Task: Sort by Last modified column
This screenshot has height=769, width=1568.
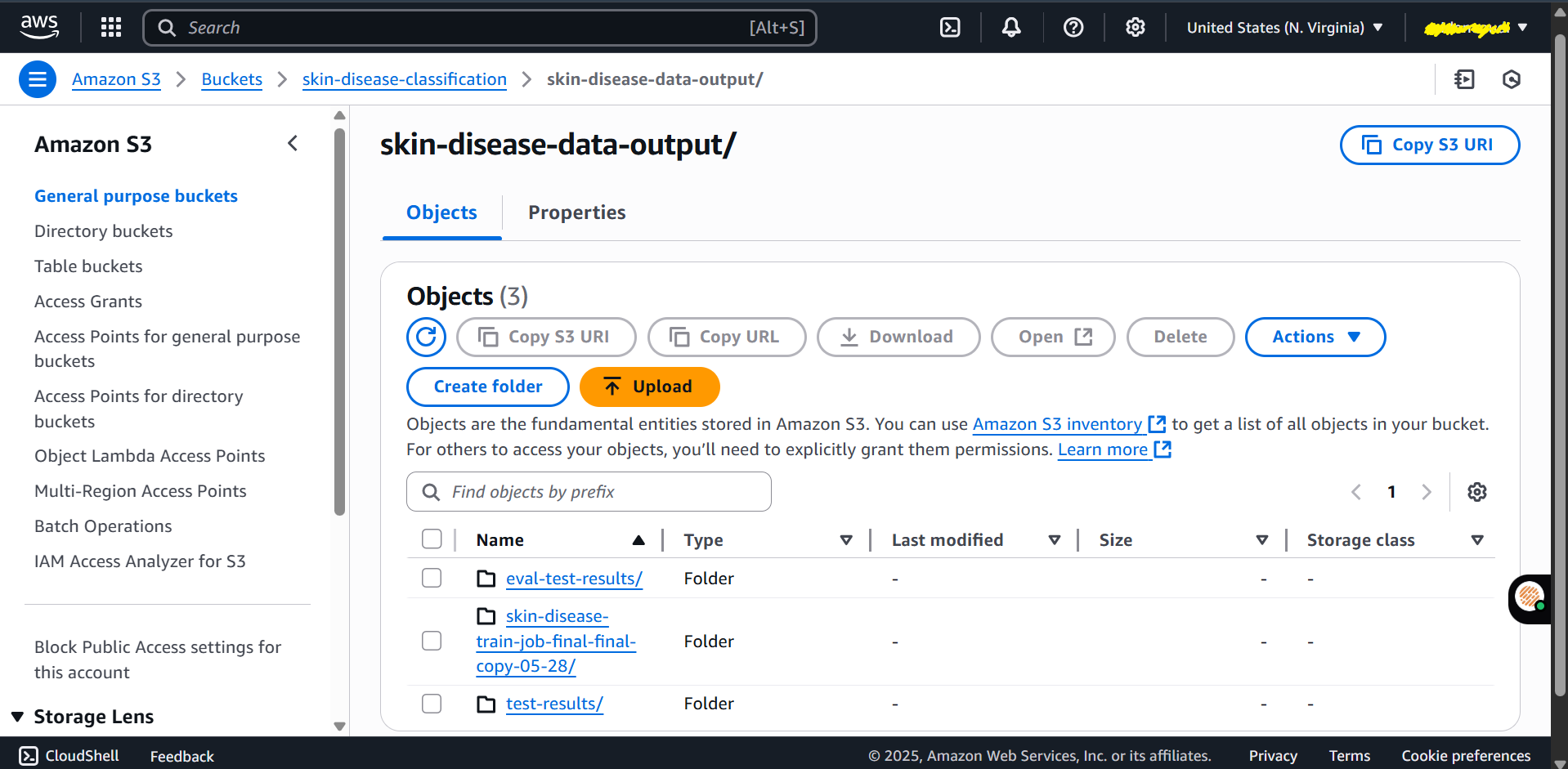Action: pos(1055,540)
